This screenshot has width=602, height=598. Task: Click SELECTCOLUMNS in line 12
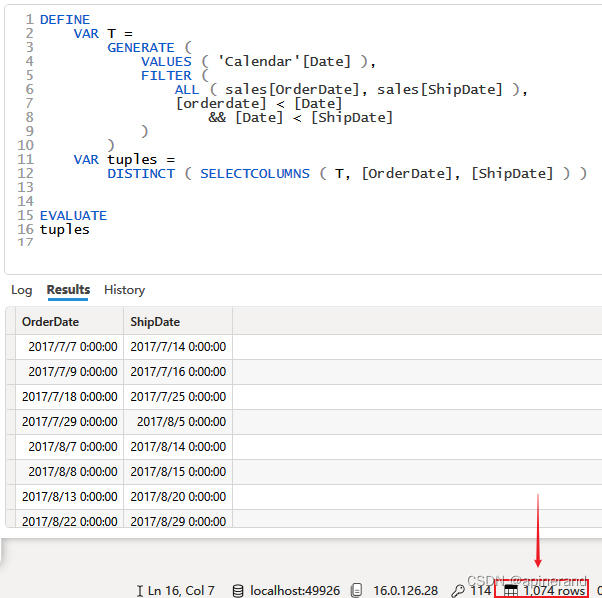click(x=255, y=173)
